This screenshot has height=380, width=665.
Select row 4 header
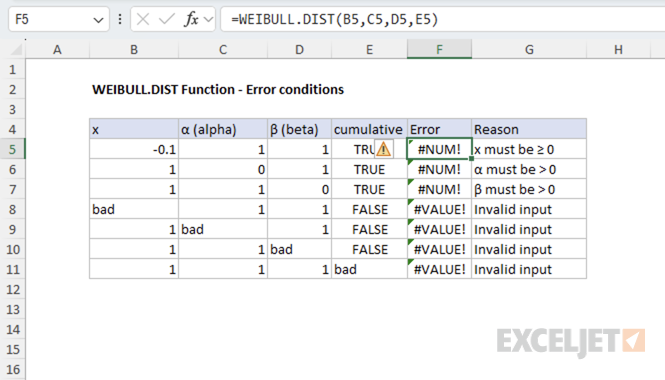pos(12,129)
